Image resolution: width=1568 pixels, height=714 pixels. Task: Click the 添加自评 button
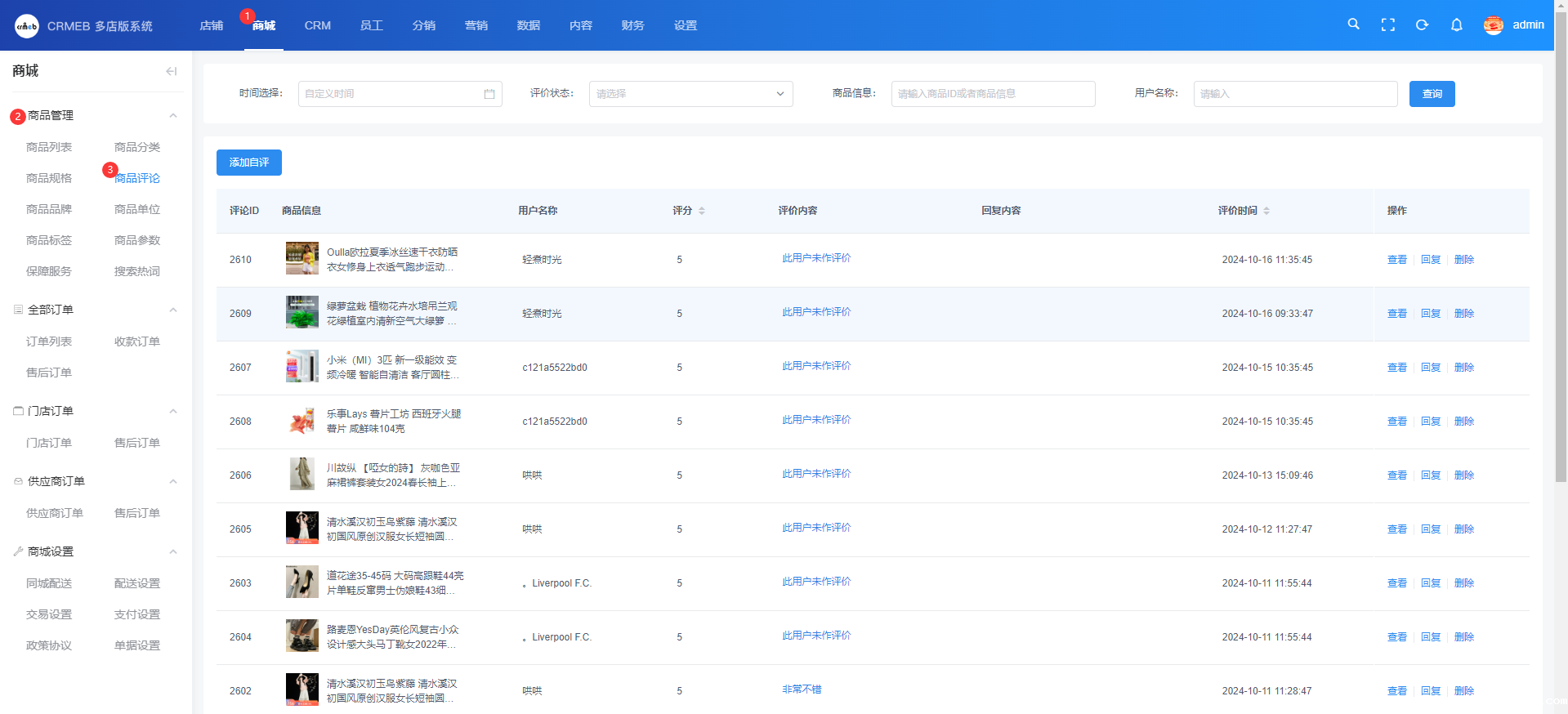click(x=248, y=163)
